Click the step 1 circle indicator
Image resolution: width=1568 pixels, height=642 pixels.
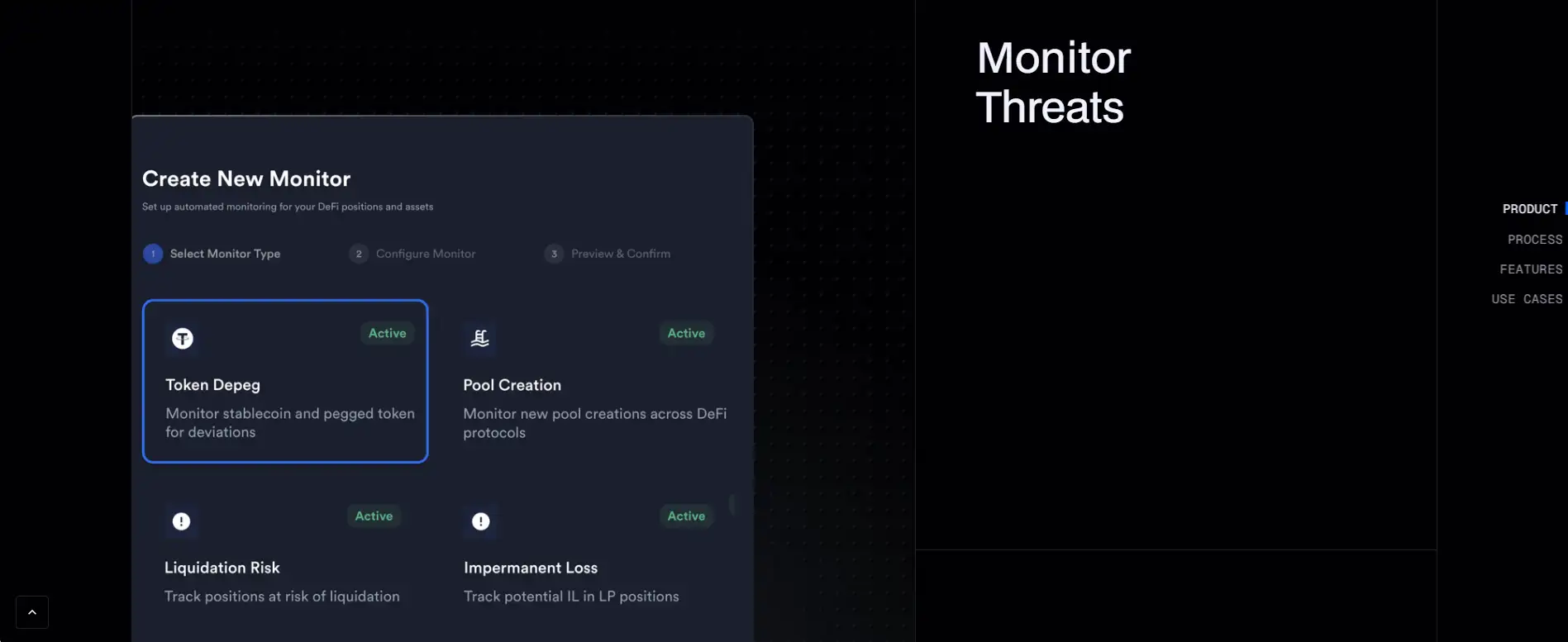[153, 254]
